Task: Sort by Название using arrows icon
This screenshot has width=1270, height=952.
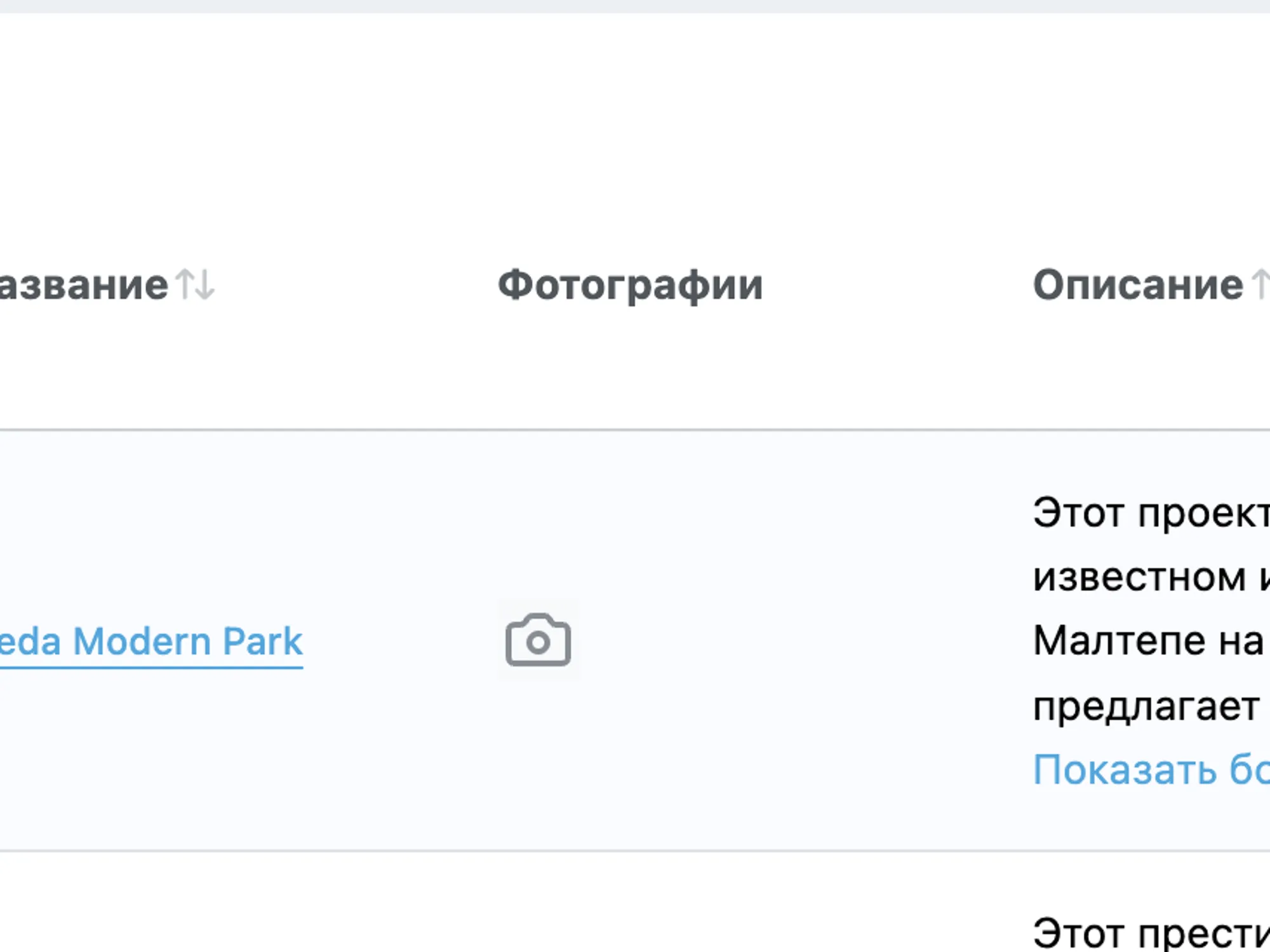Action: [196, 284]
